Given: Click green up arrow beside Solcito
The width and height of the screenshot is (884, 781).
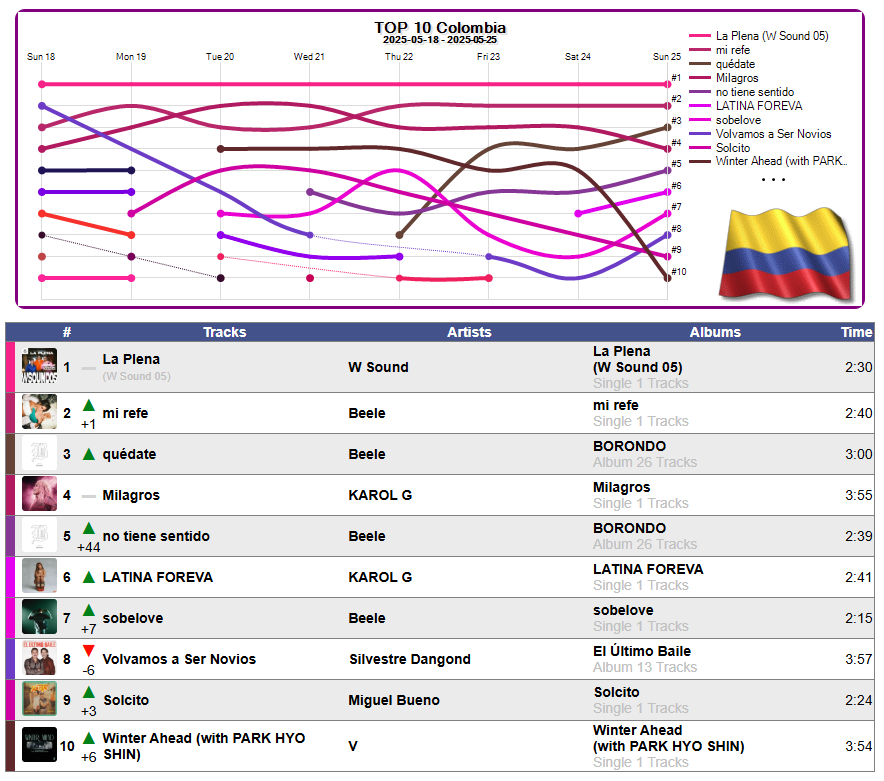Looking at the screenshot, I should coord(89,692).
